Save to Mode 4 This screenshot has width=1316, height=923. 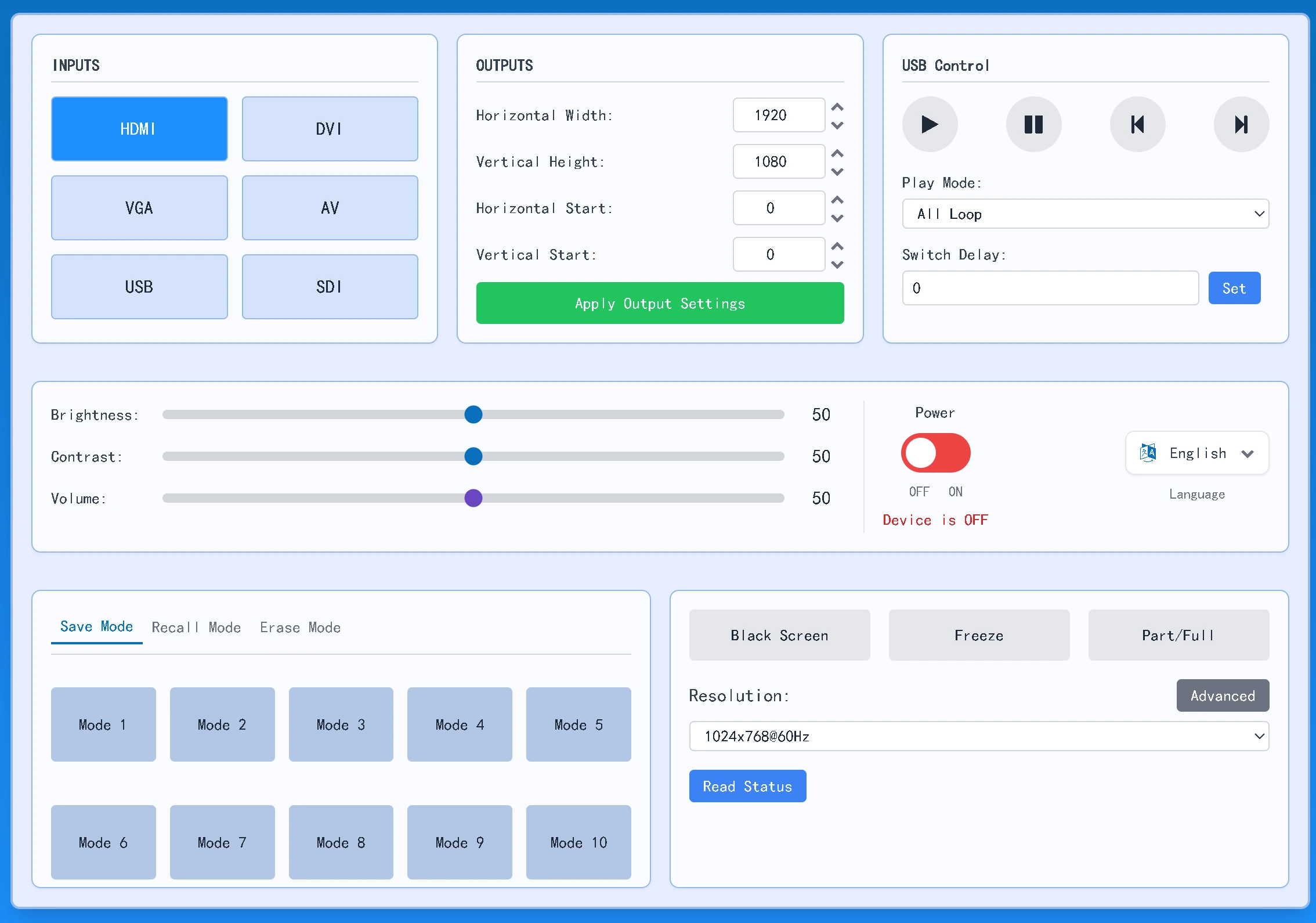[x=460, y=724]
